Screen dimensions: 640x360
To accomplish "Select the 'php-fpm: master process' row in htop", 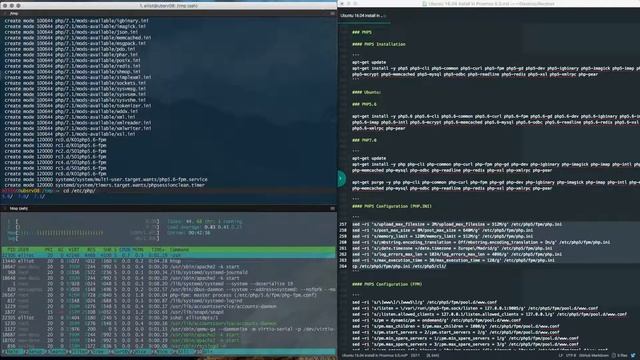I will point(168,295).
